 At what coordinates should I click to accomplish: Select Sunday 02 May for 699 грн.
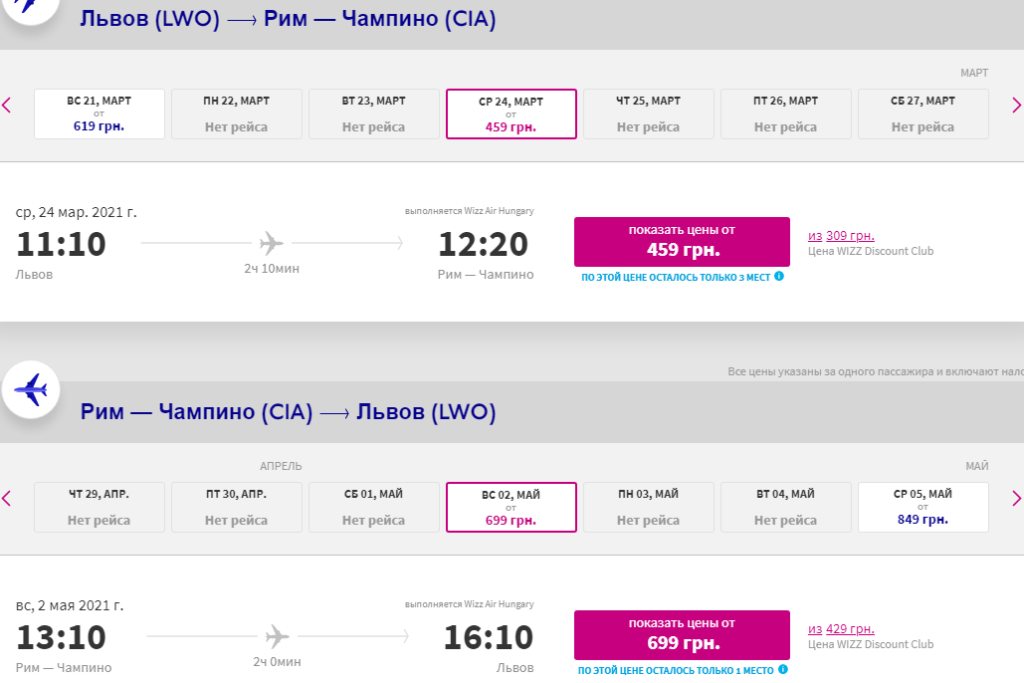pos(511,507)
